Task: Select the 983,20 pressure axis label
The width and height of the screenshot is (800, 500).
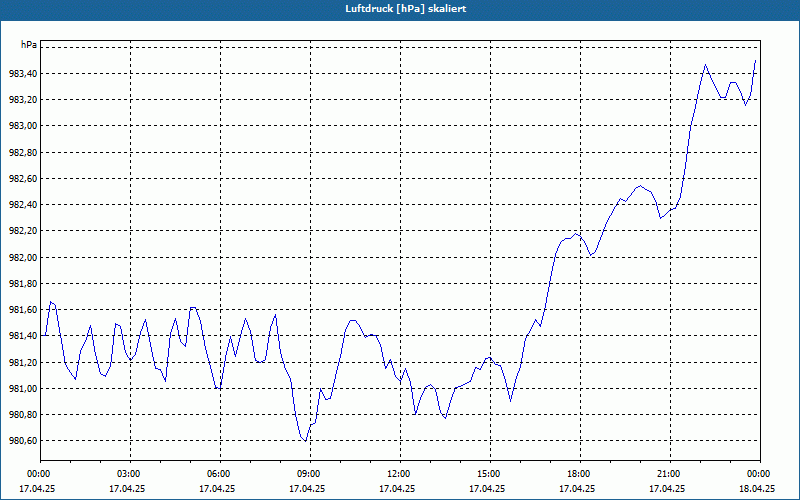Action: pos(23,100)
